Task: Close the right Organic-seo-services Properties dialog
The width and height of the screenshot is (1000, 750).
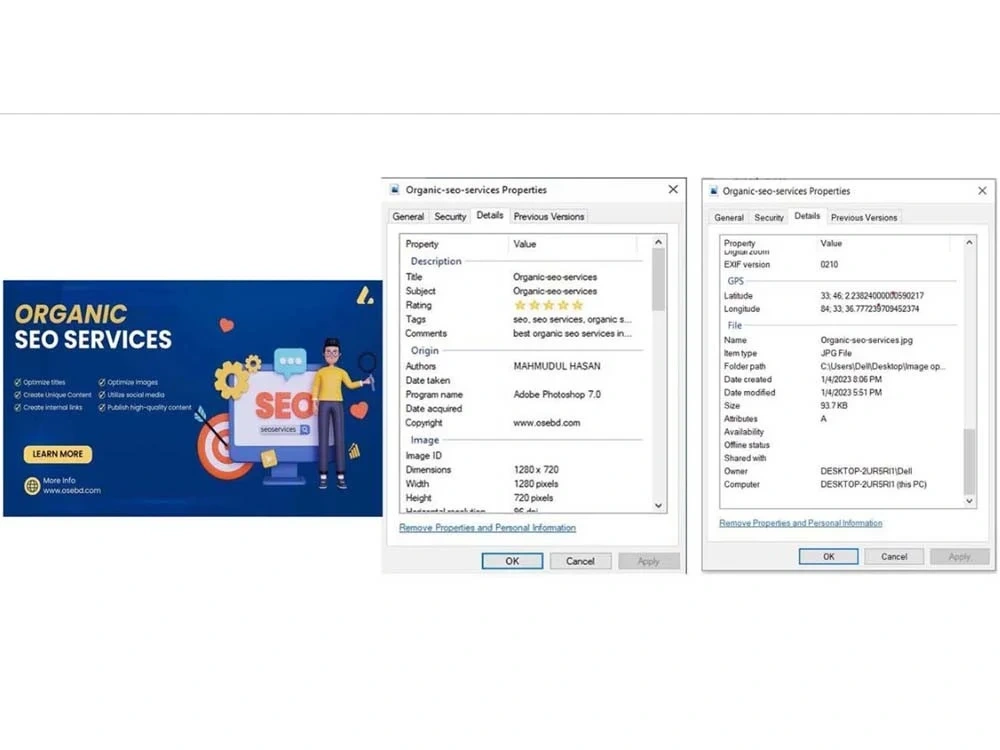Action: click(982, 191)
